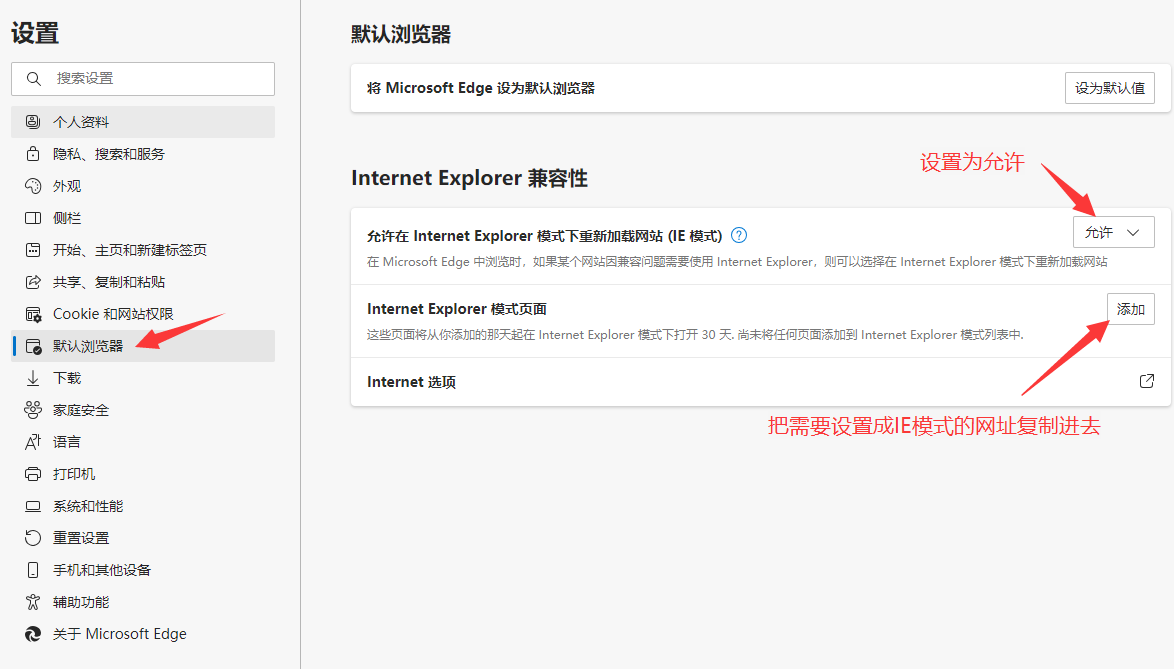The width and height of the screenshot is (1174, 669).
Task: Click the Reset settings (重置设置) icon
Action: point(33,538)
